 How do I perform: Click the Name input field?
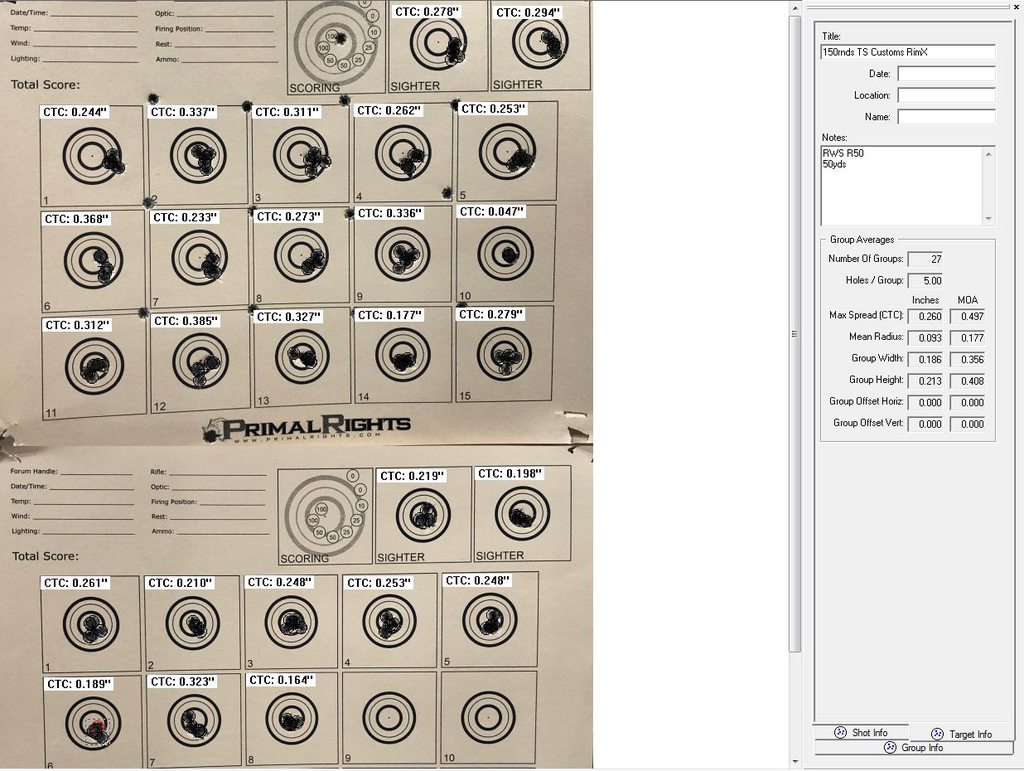[946, 117]
